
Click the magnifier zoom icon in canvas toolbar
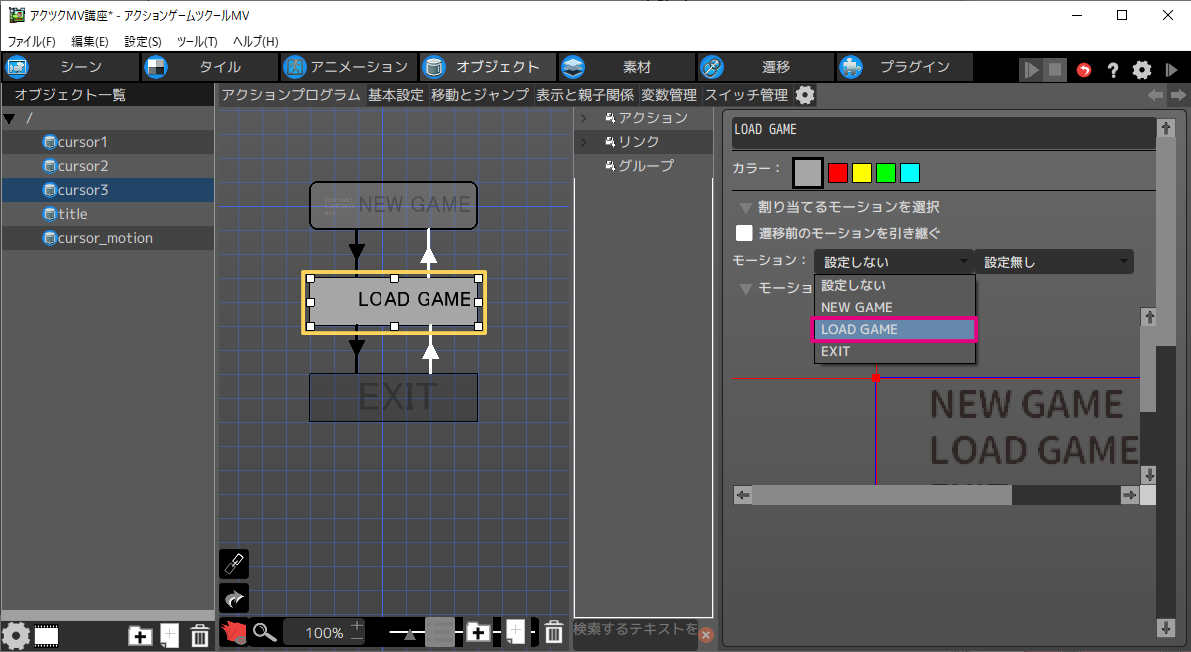[263, 632]
